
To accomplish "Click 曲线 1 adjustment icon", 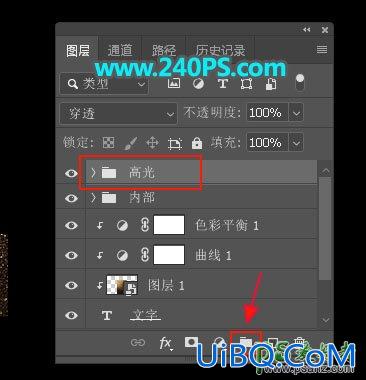I will coord(122,256).
